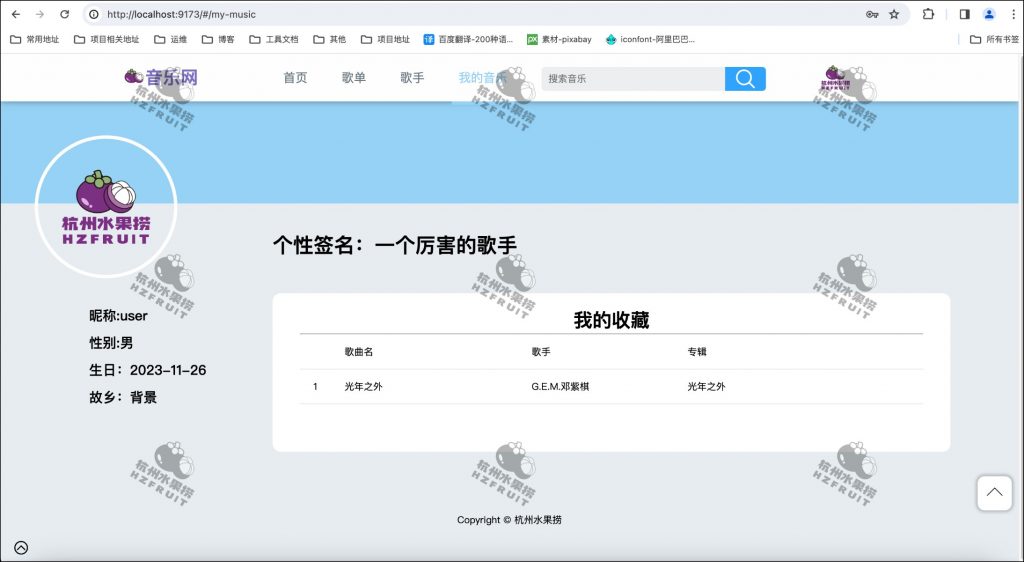Toggle browser side panel icon
1024x562 pixels.
click(965, 14)
